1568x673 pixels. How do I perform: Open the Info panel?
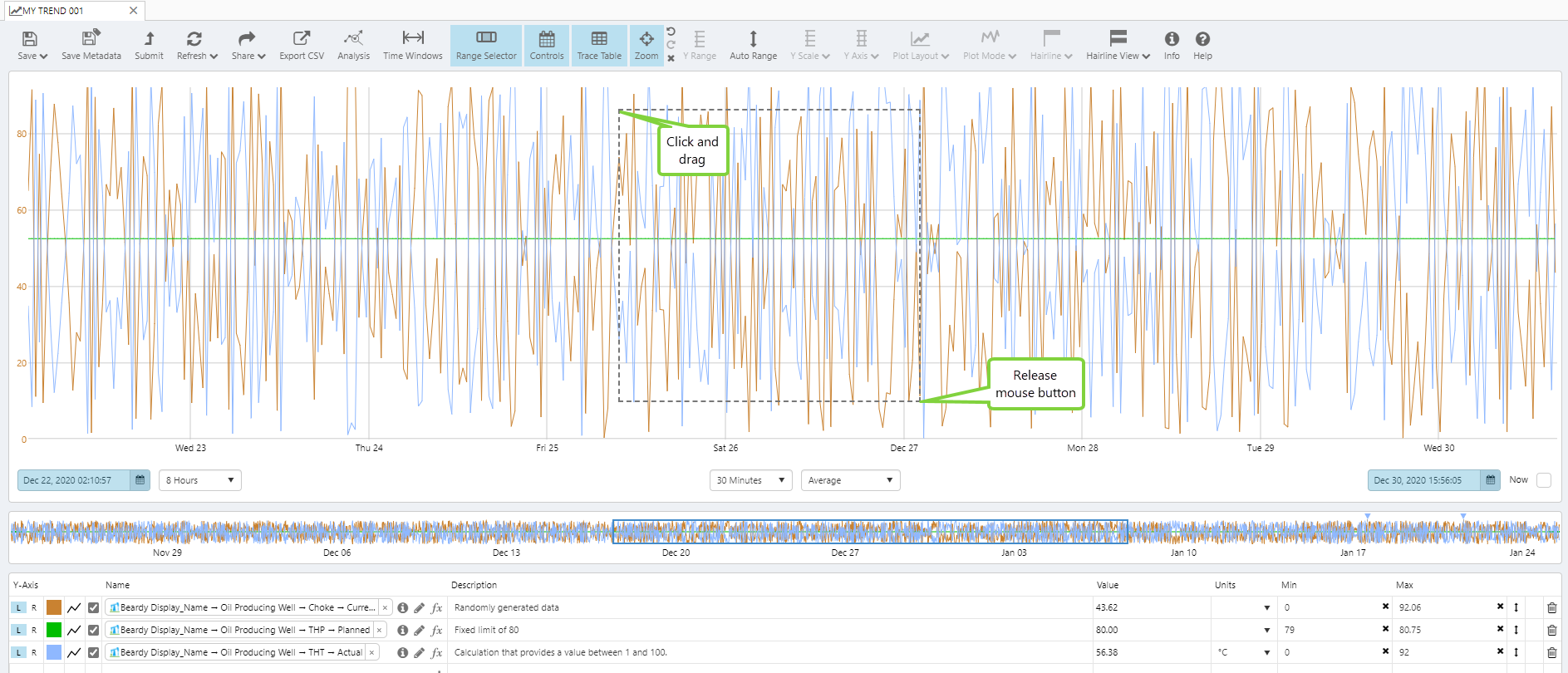click(1172, 45)
